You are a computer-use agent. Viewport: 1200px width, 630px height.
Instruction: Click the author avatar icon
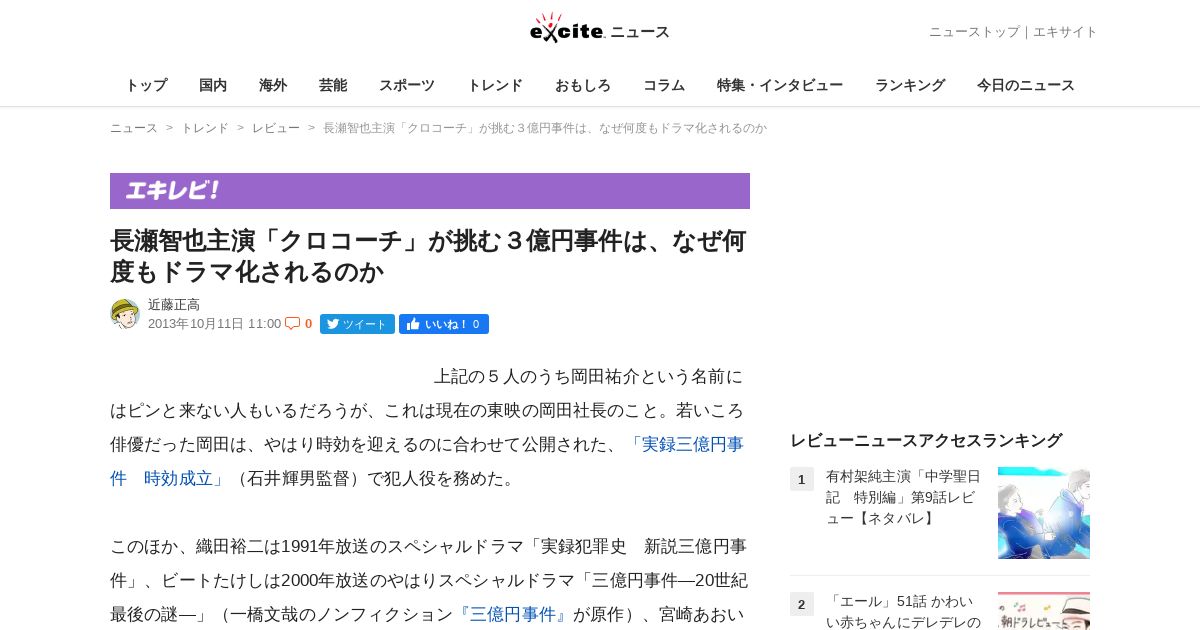pyautogui.click(x=125, y=313)
